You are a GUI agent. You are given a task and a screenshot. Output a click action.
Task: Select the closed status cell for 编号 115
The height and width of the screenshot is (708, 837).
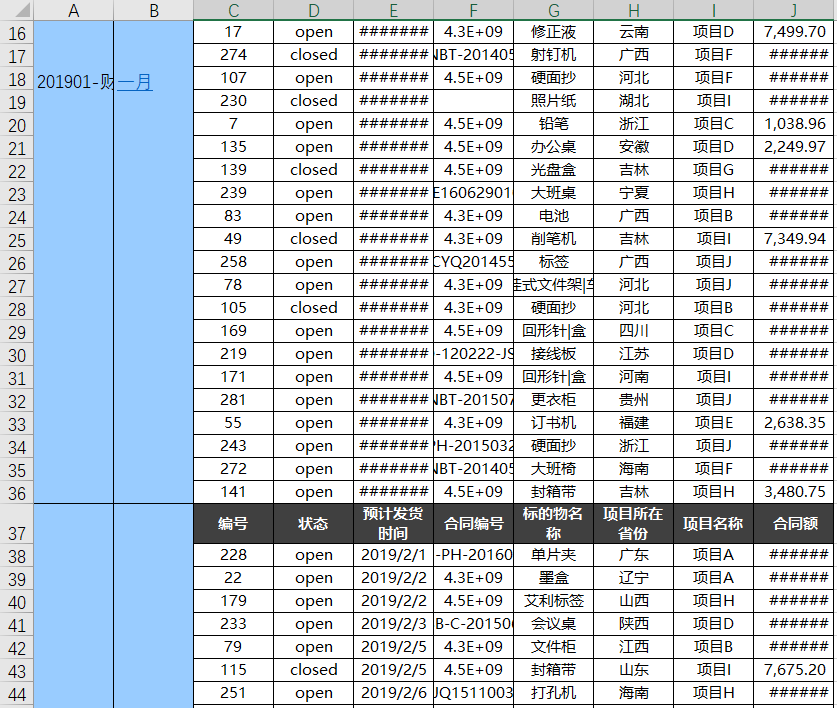coord(313,670)
